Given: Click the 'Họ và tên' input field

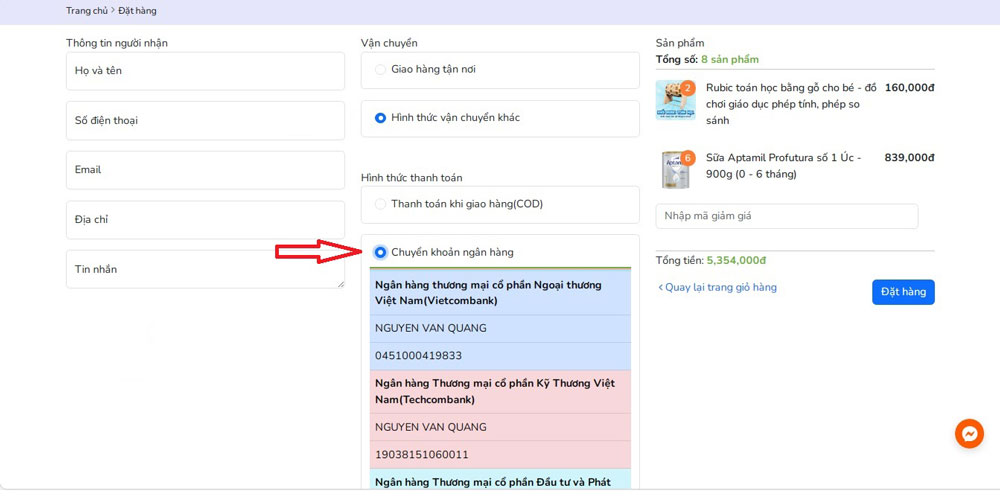Looking at the screenshot, I should (x=205, y=71).
